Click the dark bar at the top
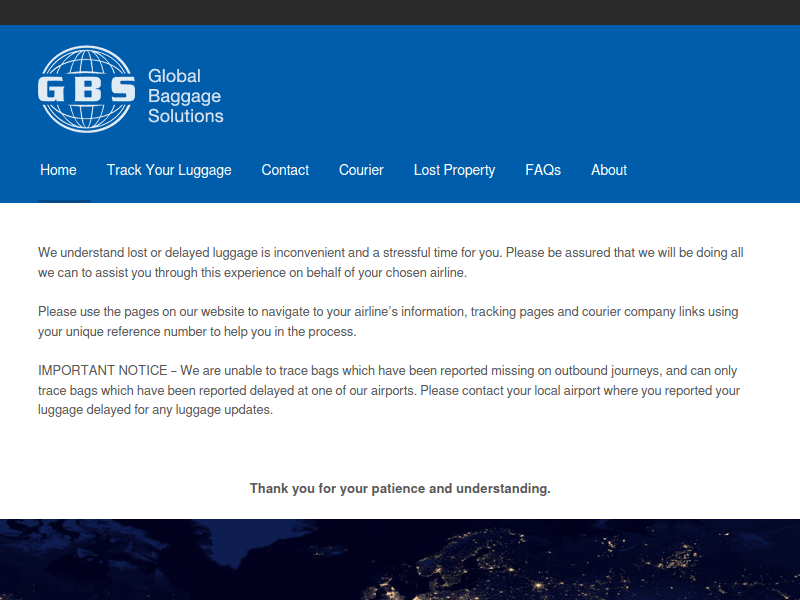800x600 pixels. click(400, 12)
